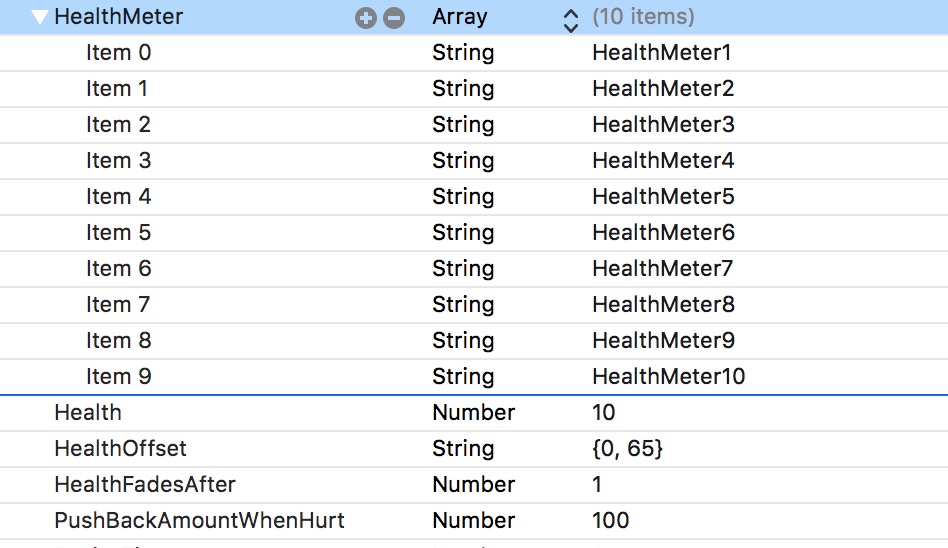Open the Array type dropdown stepper
Image resolution: width=948 pixels, height=548 pixels.
coord(571,18)
